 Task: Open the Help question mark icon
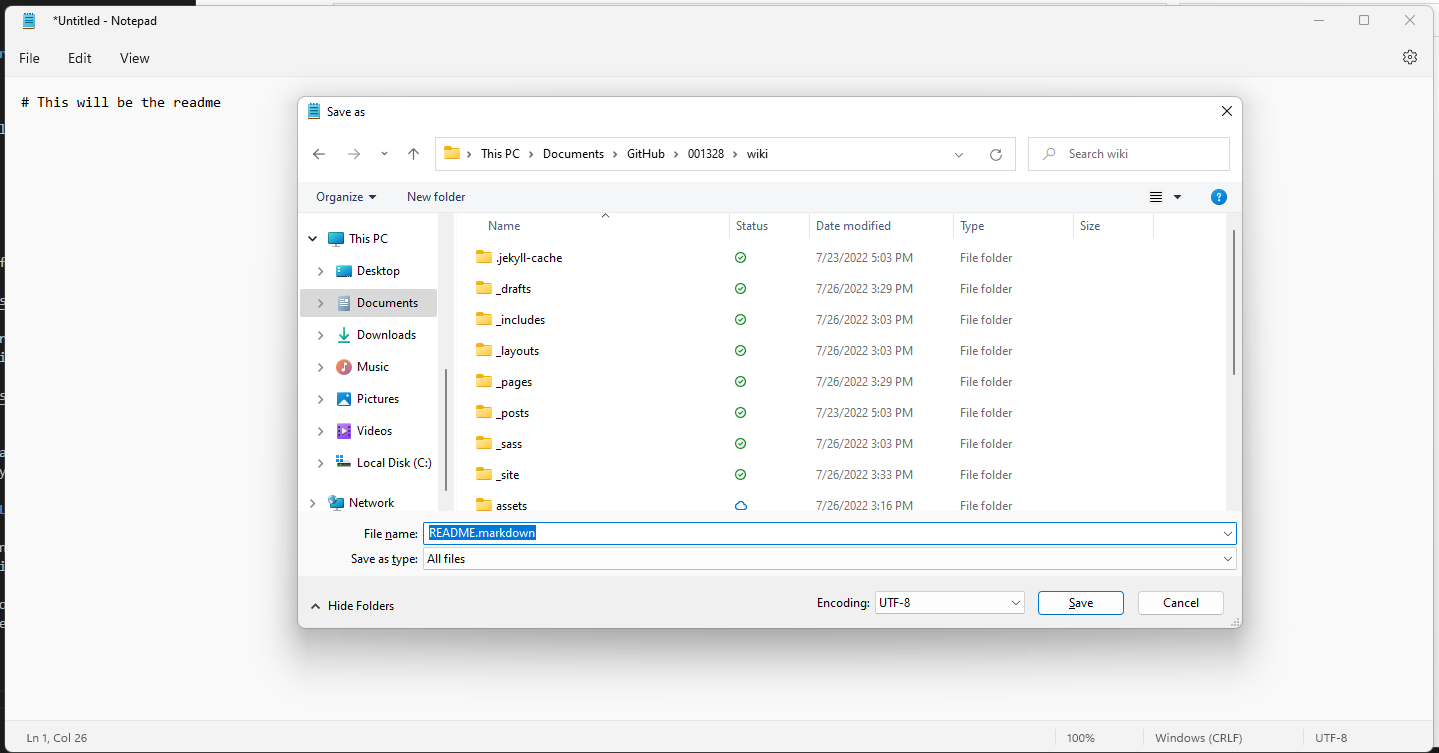click(1218, 197)
